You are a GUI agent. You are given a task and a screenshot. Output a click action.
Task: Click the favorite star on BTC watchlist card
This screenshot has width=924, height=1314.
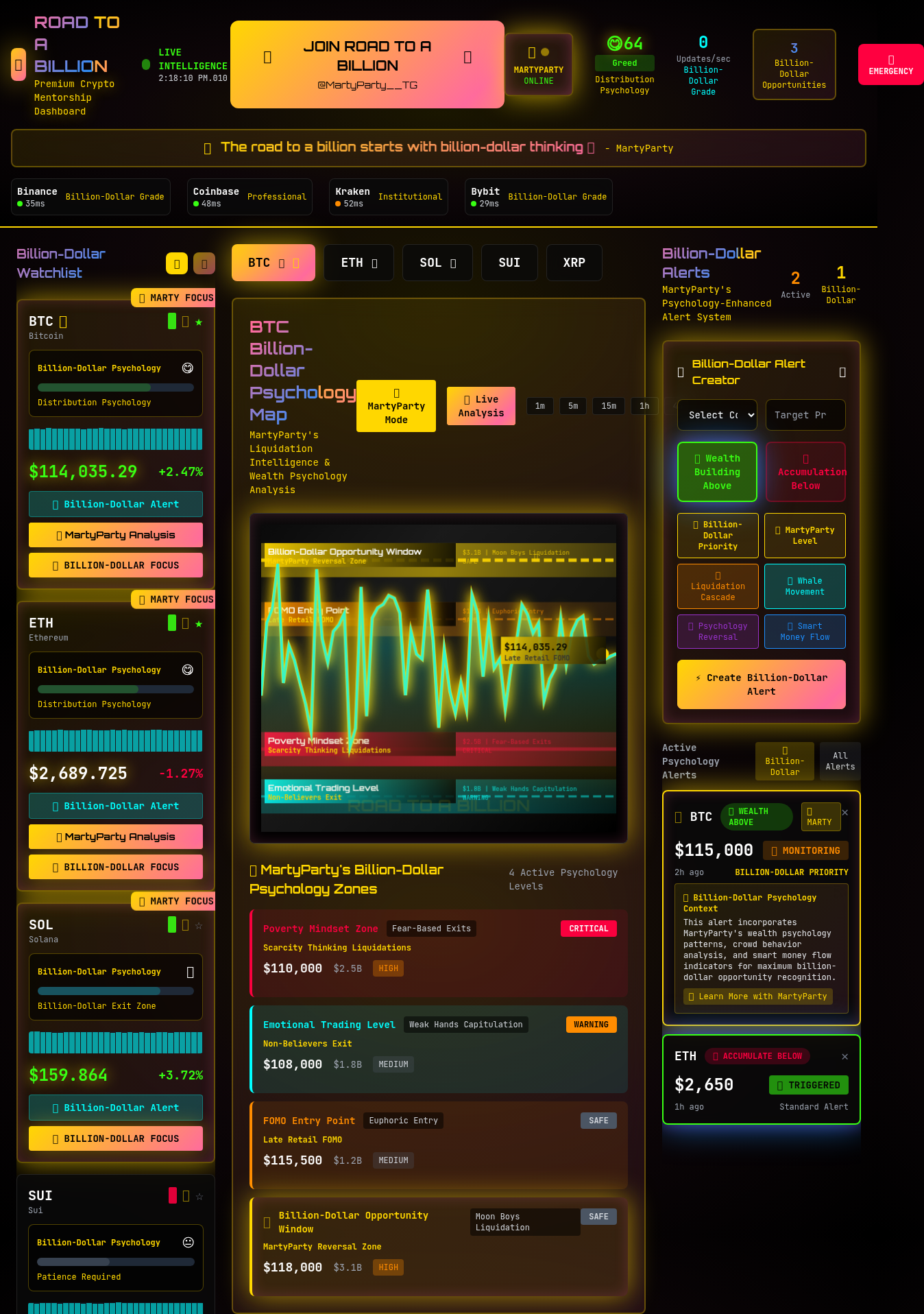pyautogui.click(x=199, y=322)
